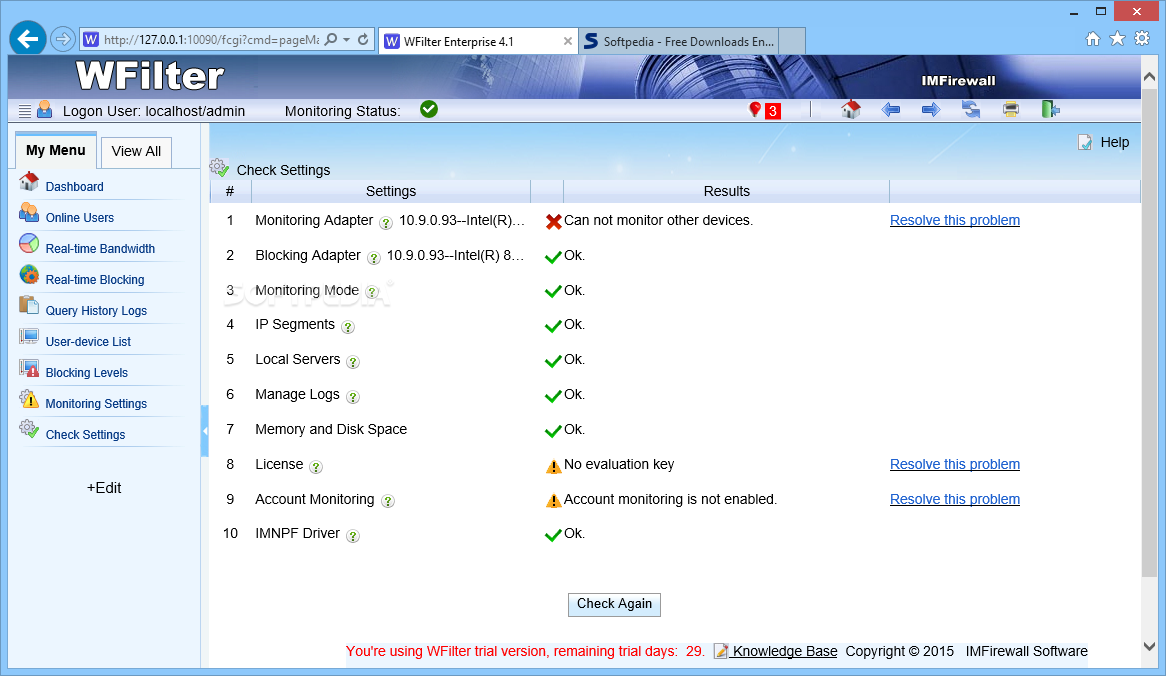Open help tip for Local Servers

(x=353, y=361)
